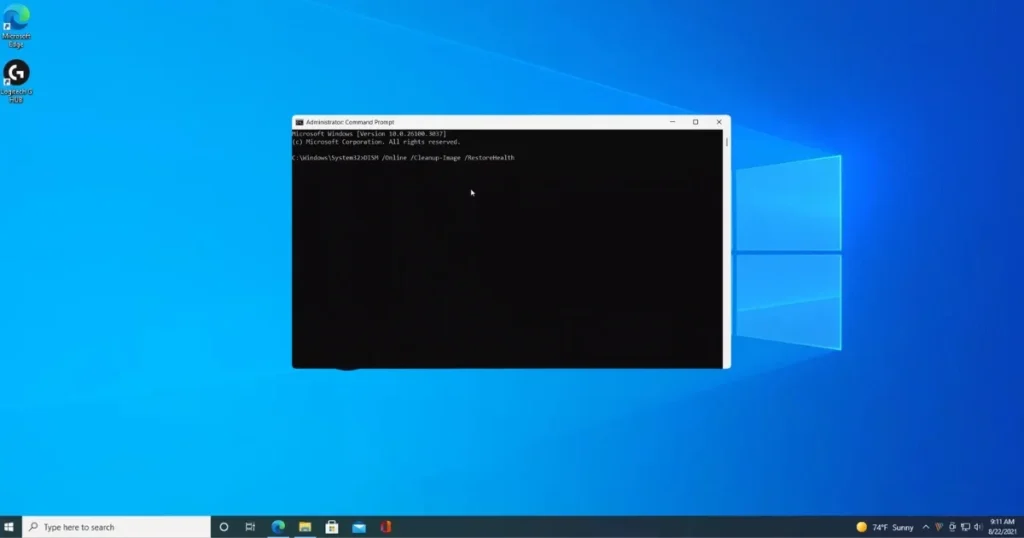This screenshot has width=1024, height=538.
Task: Click the Command Prompt vertical scrollbar thumb
Action: coord(726,141)
